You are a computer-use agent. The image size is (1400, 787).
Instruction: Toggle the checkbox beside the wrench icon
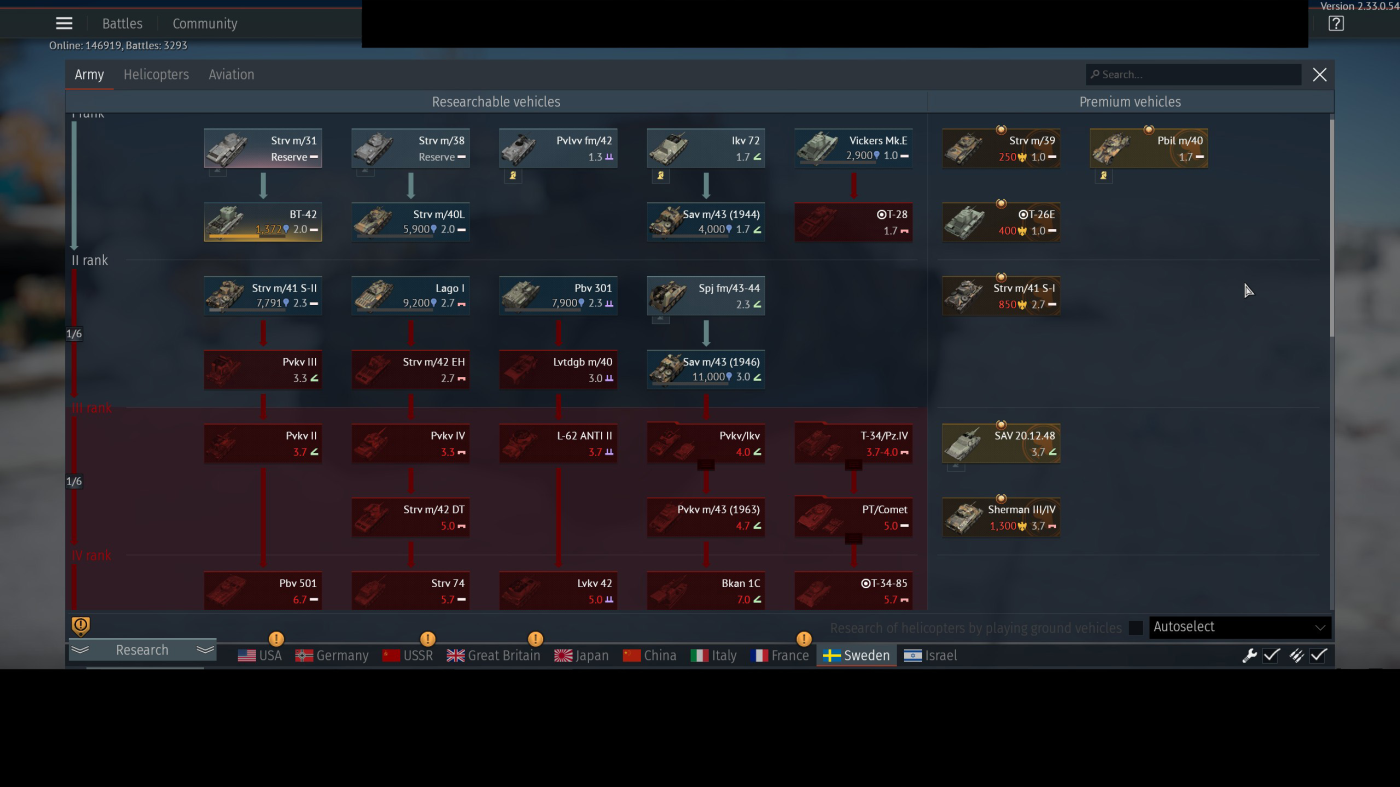click(1272, 655)
